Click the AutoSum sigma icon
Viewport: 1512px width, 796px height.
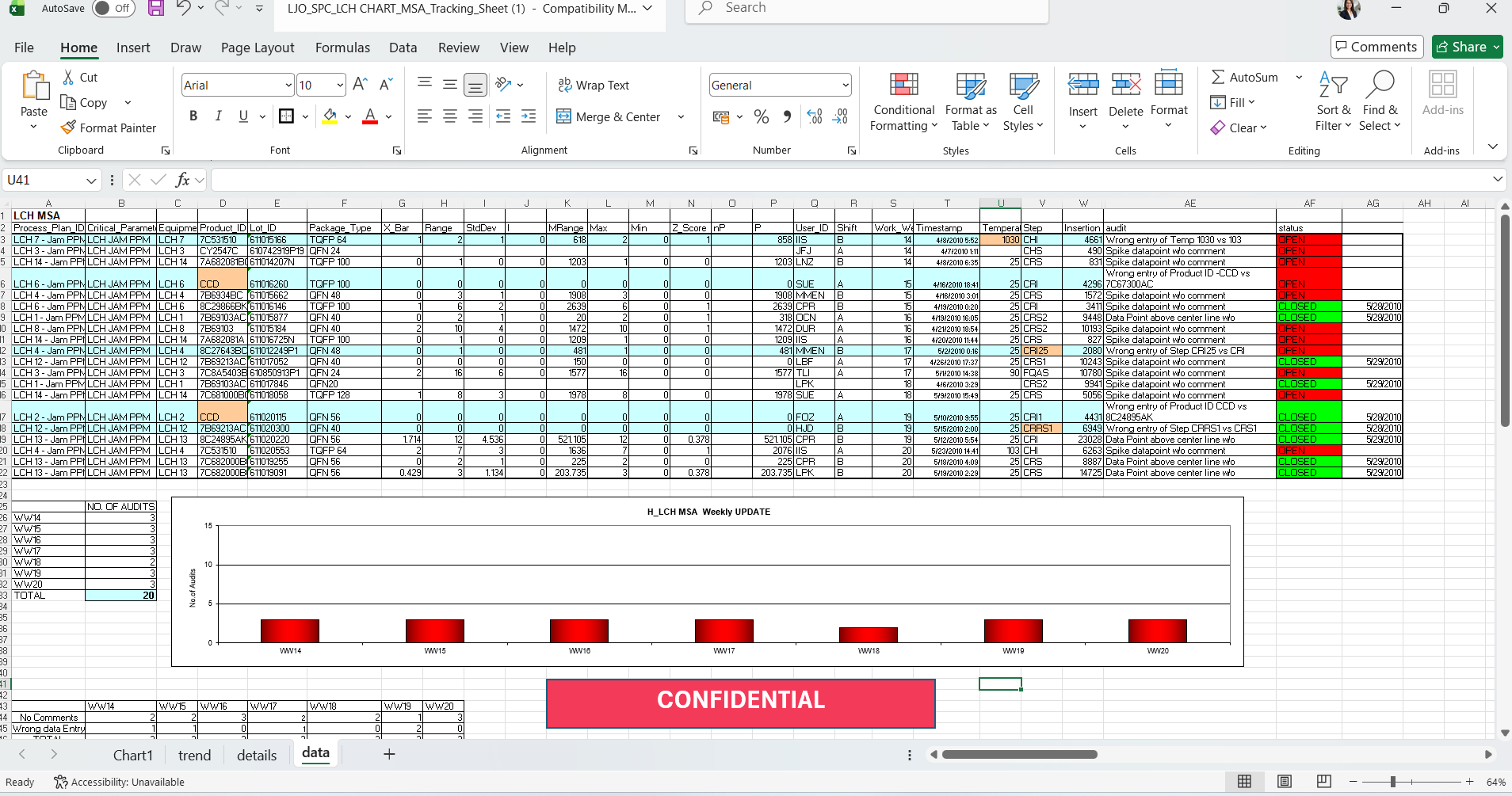point(1218,77)
